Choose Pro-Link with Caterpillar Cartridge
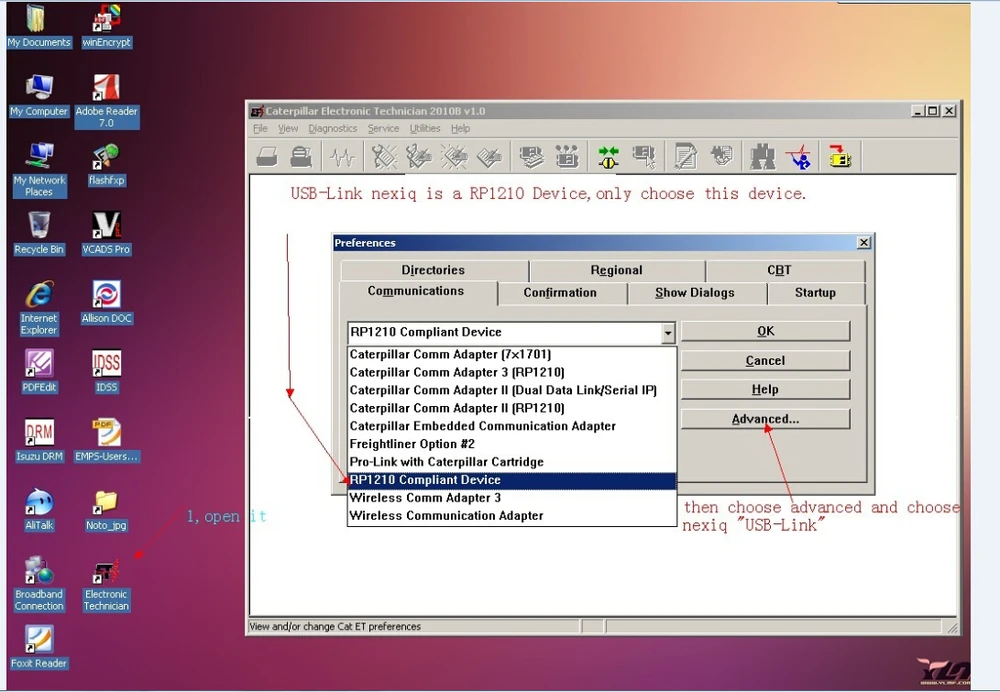Screen dimensions: 1000x692 (x=511, y=461)
